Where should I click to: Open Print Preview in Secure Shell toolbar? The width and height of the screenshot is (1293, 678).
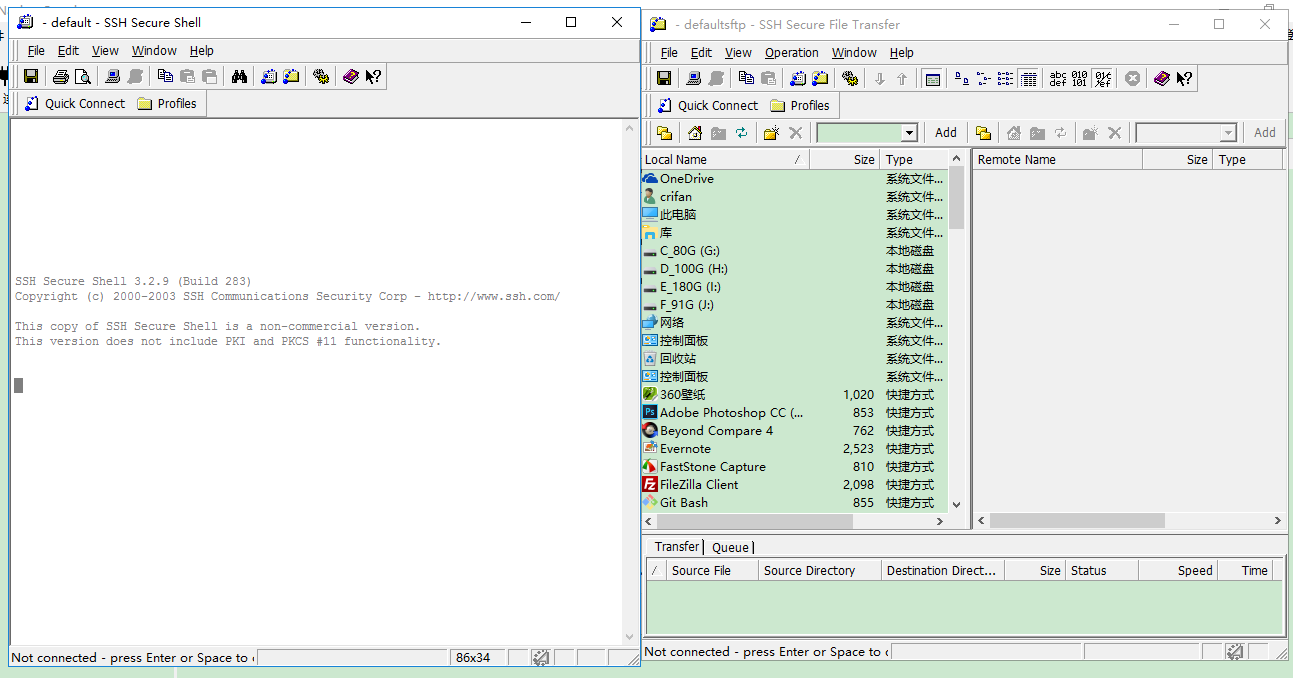coord(83,76)
